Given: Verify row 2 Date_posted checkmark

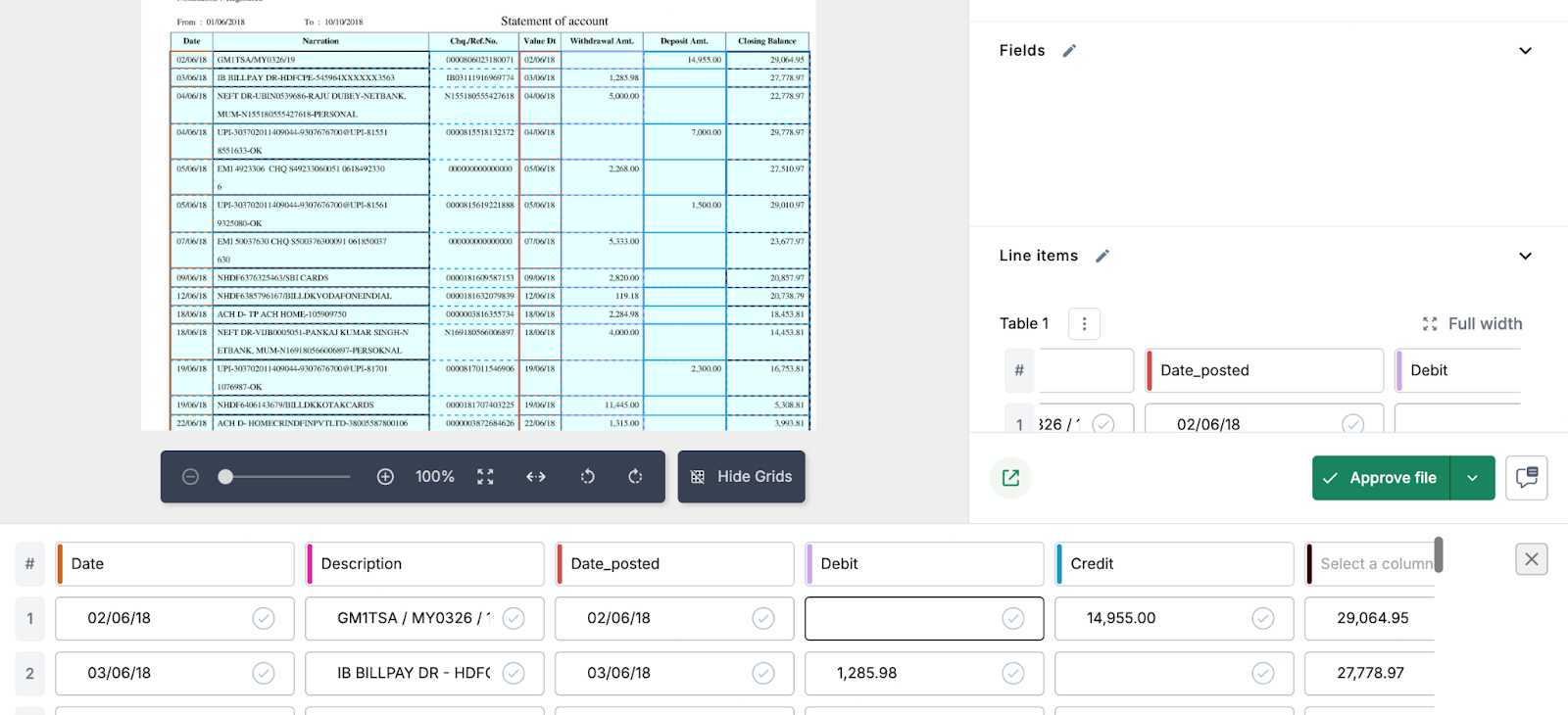Looking at the screenshot, I should pyautogui.click(x=763, y=673).
